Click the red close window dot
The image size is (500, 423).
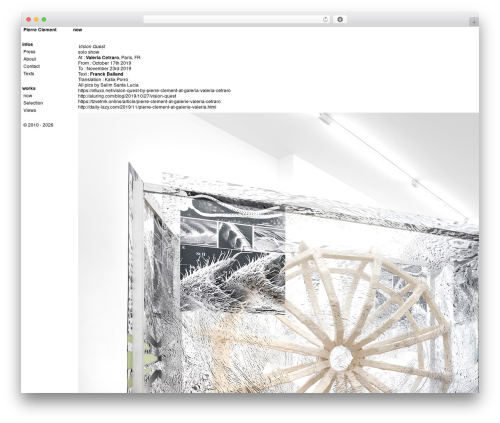click(29, 19)
